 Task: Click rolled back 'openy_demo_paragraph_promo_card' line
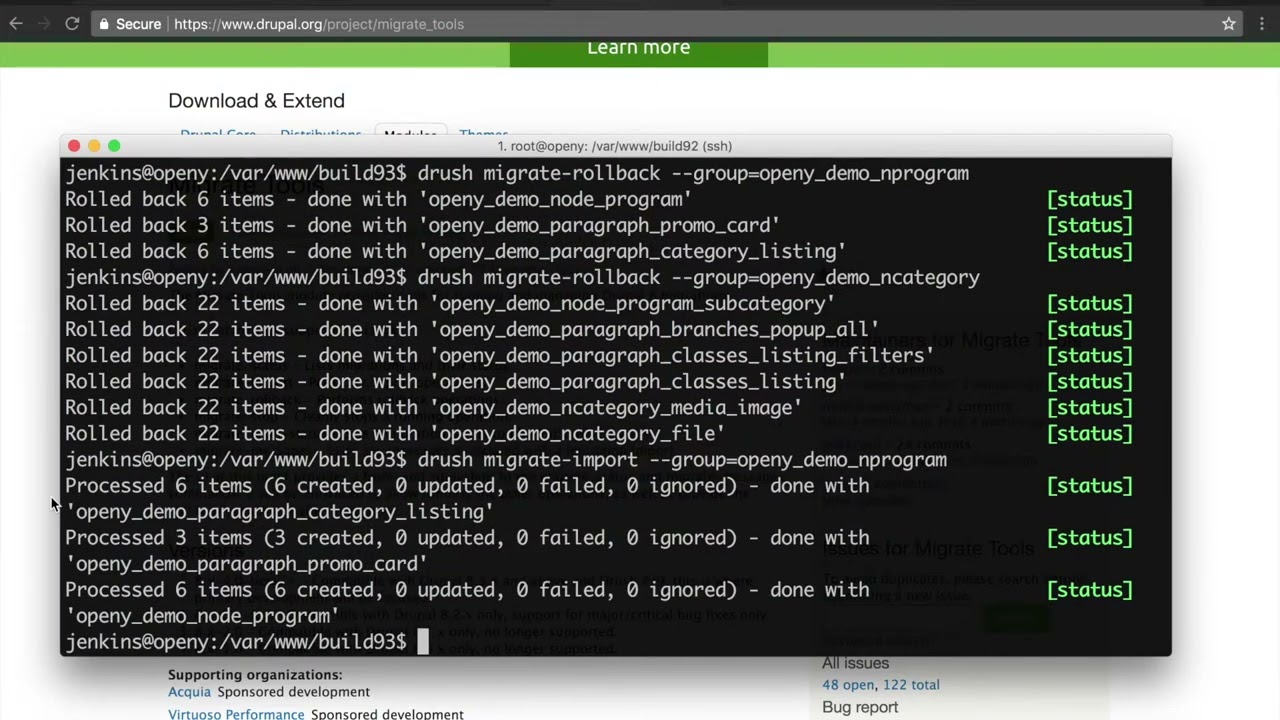pyautogui.click(x=423, y=225)
